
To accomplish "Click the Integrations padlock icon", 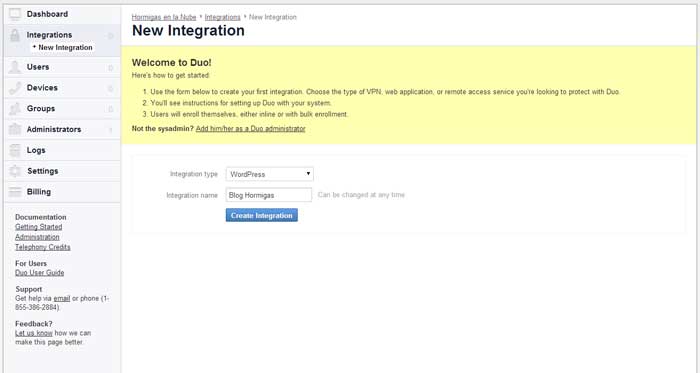I will [x=15, y=35].
